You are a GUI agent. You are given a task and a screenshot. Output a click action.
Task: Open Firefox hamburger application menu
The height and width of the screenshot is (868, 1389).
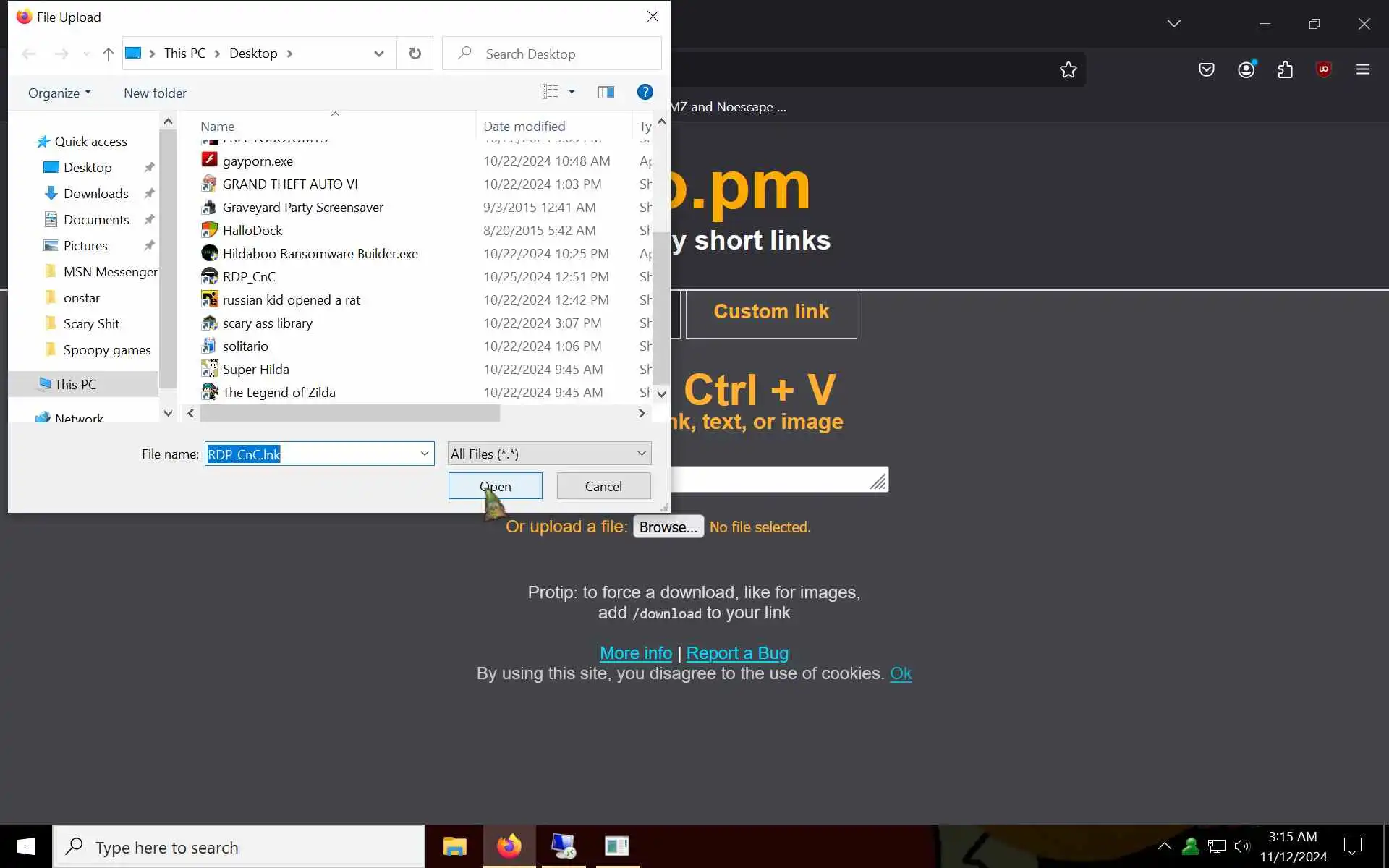(x=1362, y=69)
